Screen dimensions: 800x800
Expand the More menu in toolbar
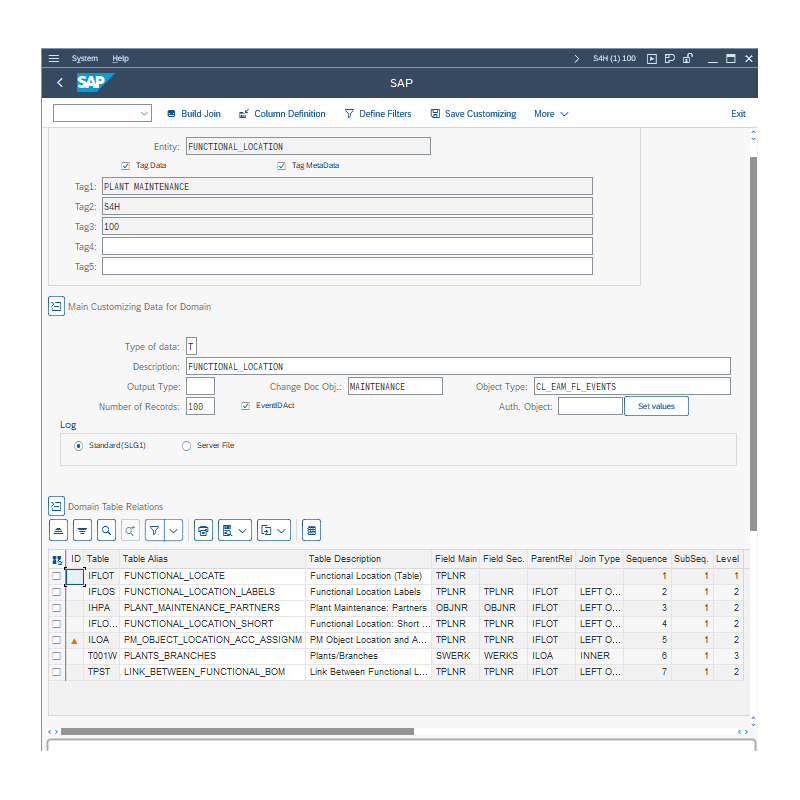point(551,114)
